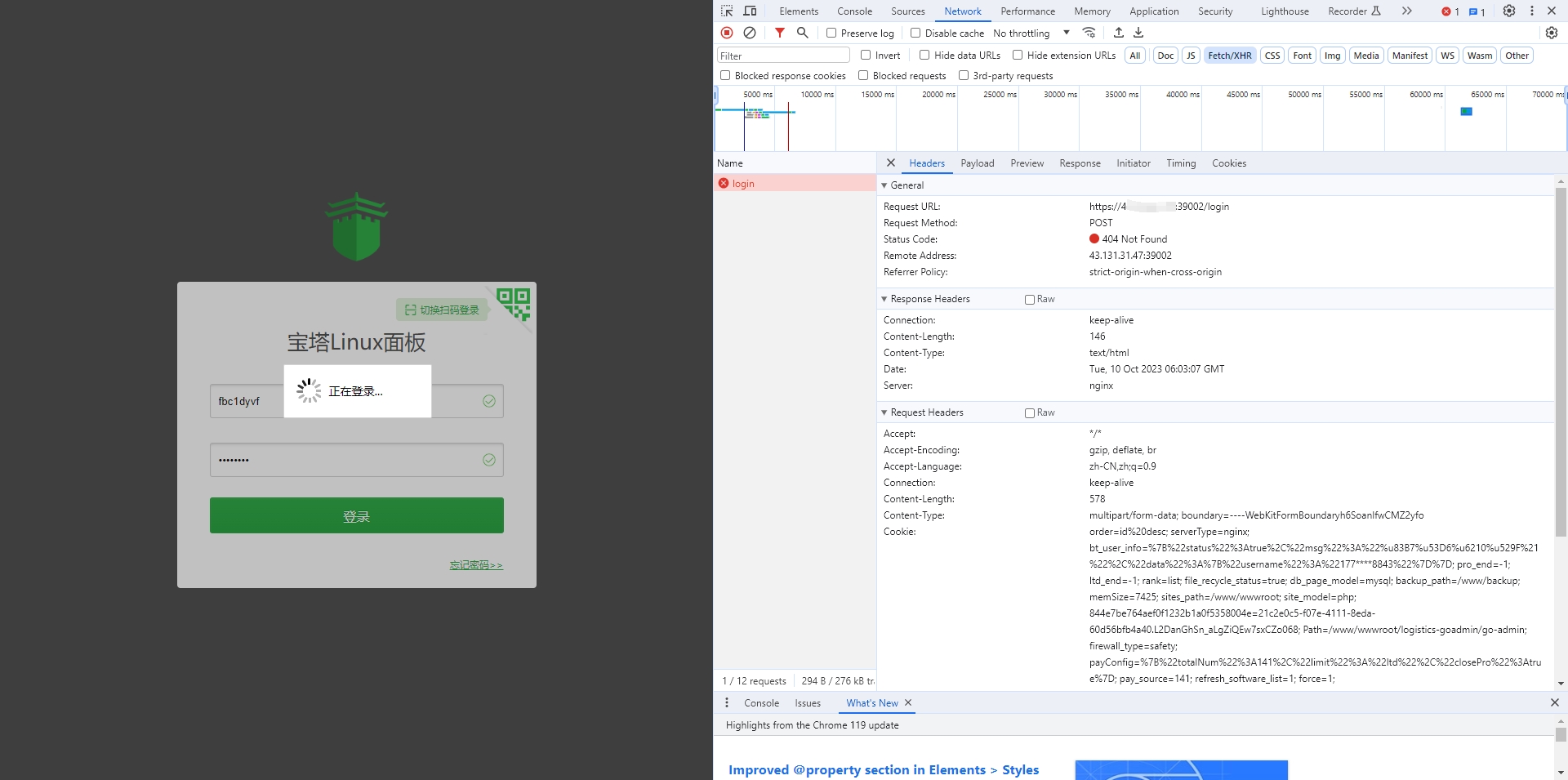Open the Issues drawer tab
Screen dimensions: 1568x780
click(808, 703)
